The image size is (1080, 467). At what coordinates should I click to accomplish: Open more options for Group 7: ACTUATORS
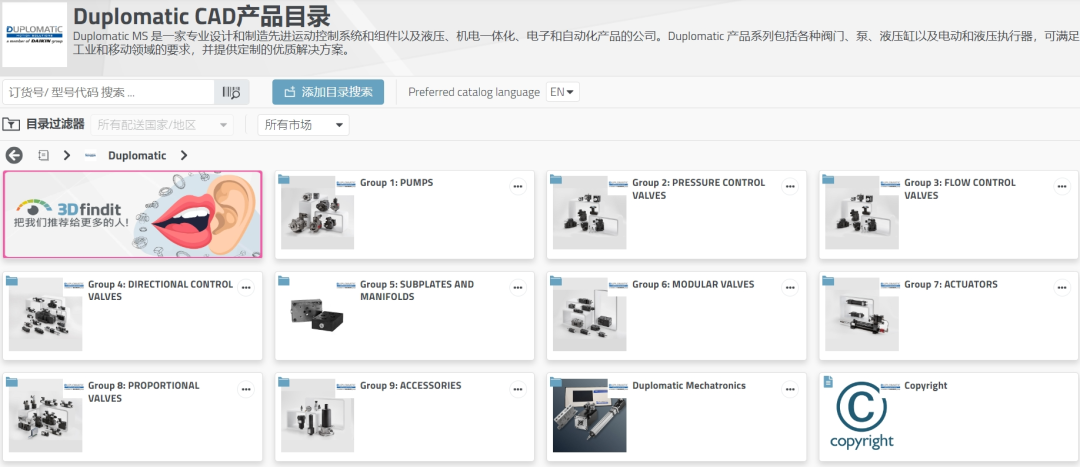[x=1062, y=288]
